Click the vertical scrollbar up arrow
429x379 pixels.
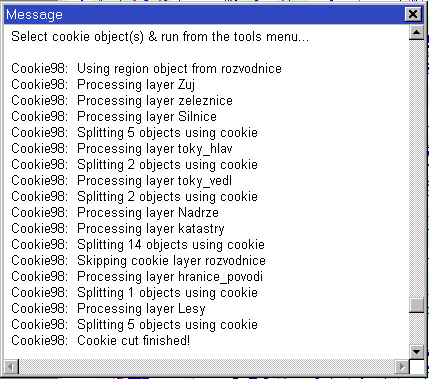(x=416, y=32)
